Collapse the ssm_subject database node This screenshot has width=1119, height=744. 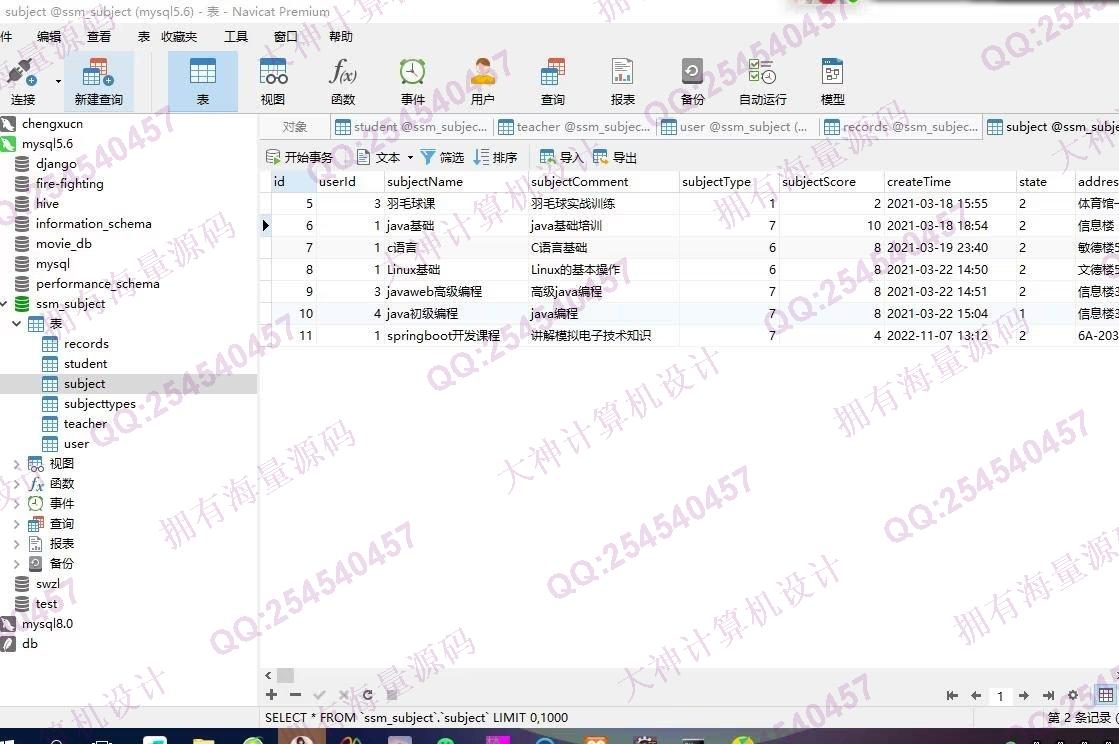(4, 304)
